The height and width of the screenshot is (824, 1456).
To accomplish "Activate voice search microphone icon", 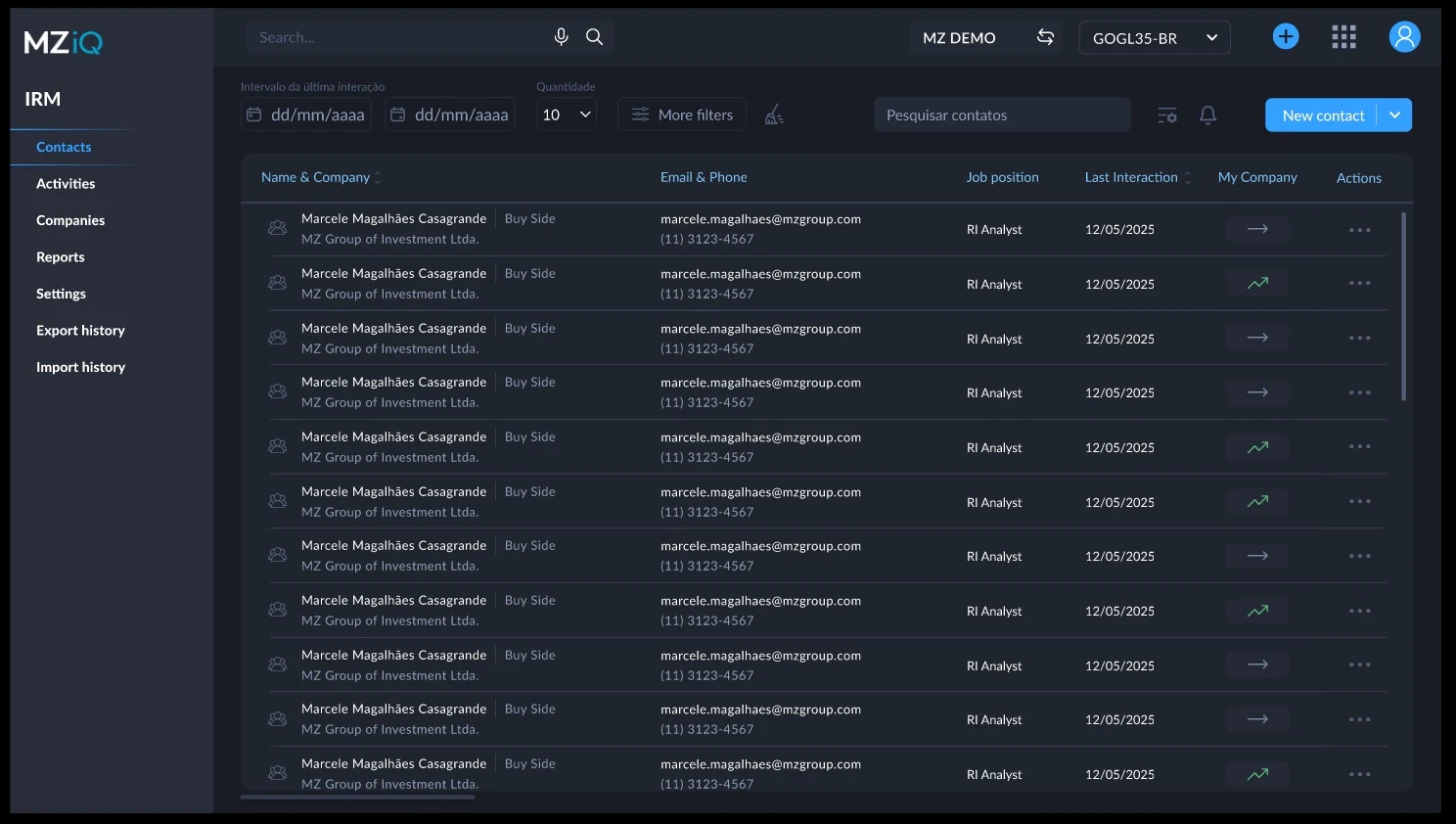I will coord(561,37).
